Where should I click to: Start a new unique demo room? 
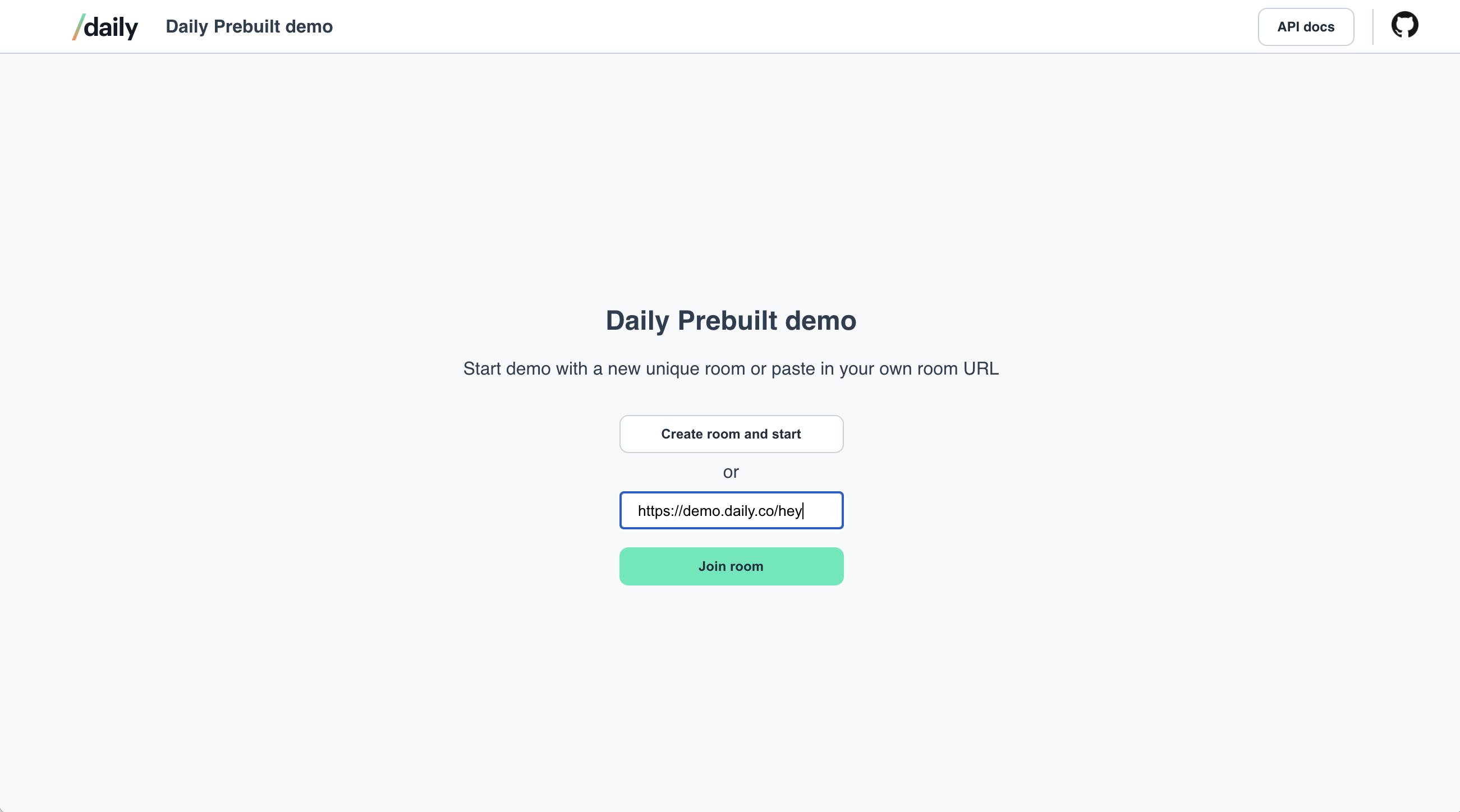coord(731,433)
